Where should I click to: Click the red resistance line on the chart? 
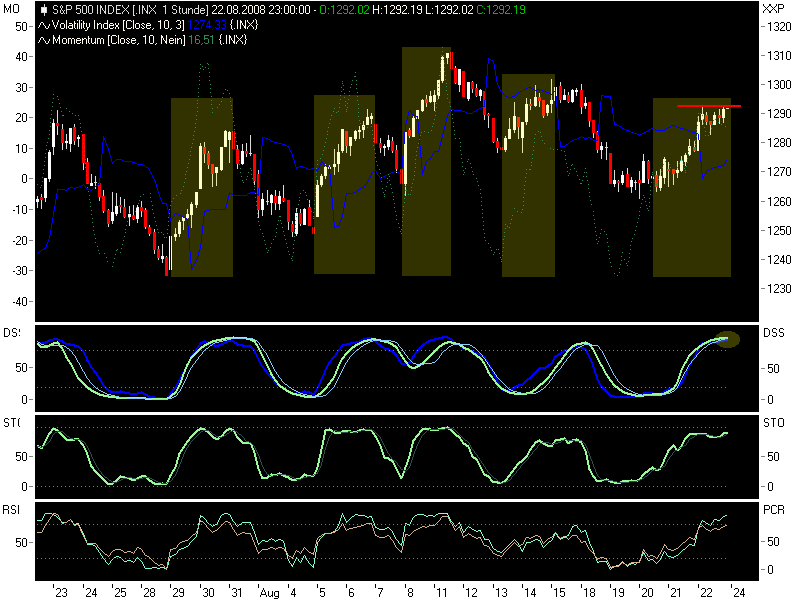710,104
